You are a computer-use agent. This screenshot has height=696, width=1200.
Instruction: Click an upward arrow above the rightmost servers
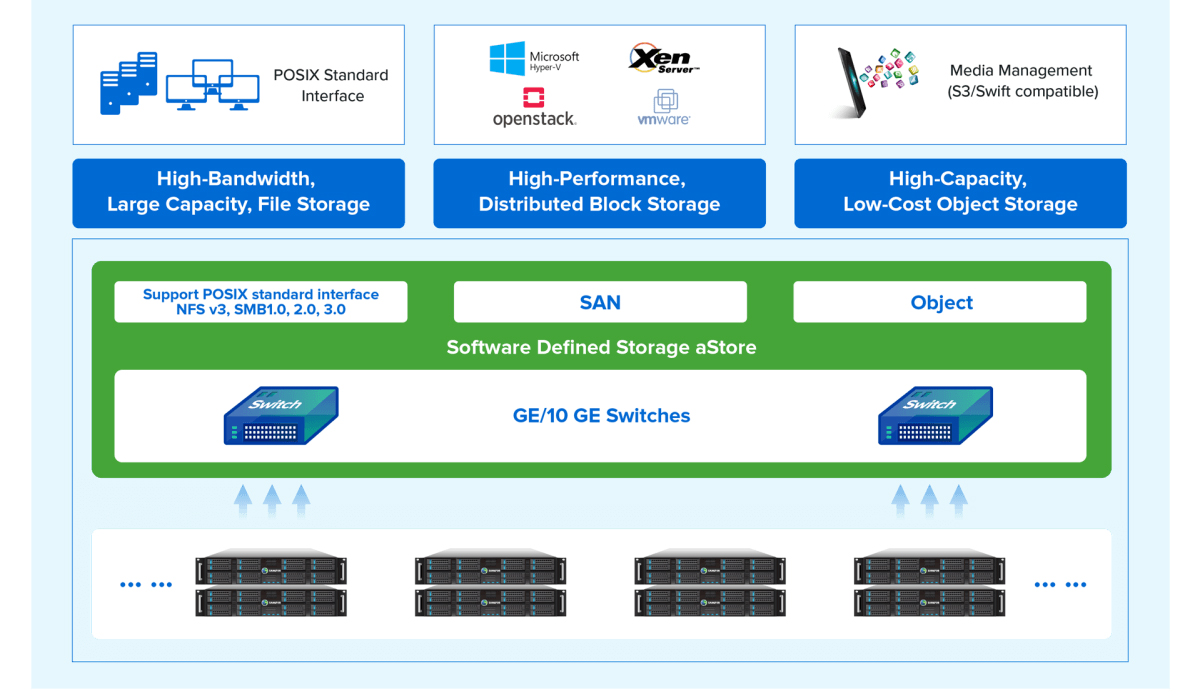[x=929, y=500]
